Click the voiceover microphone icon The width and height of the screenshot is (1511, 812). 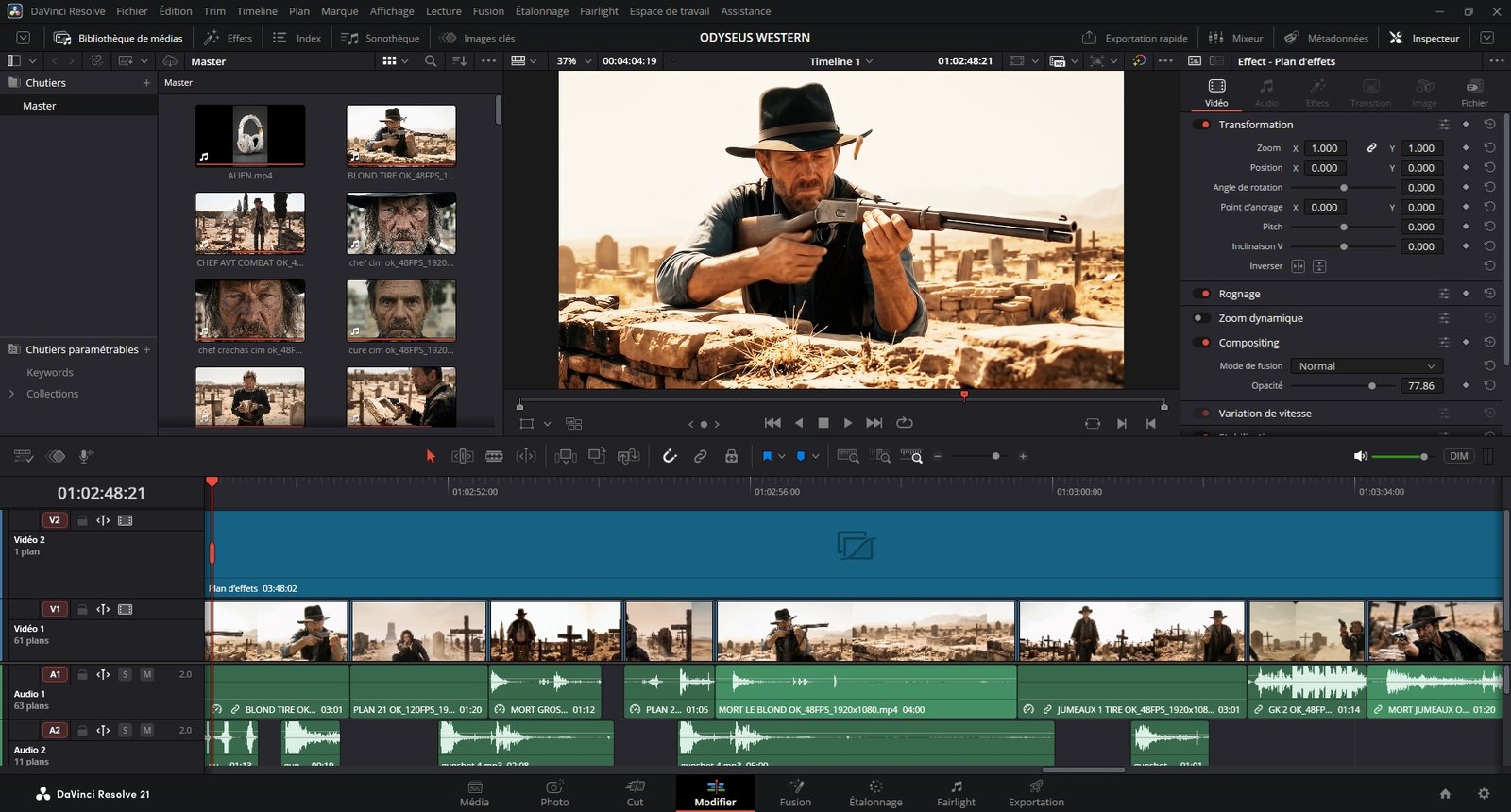coord(85,456)
